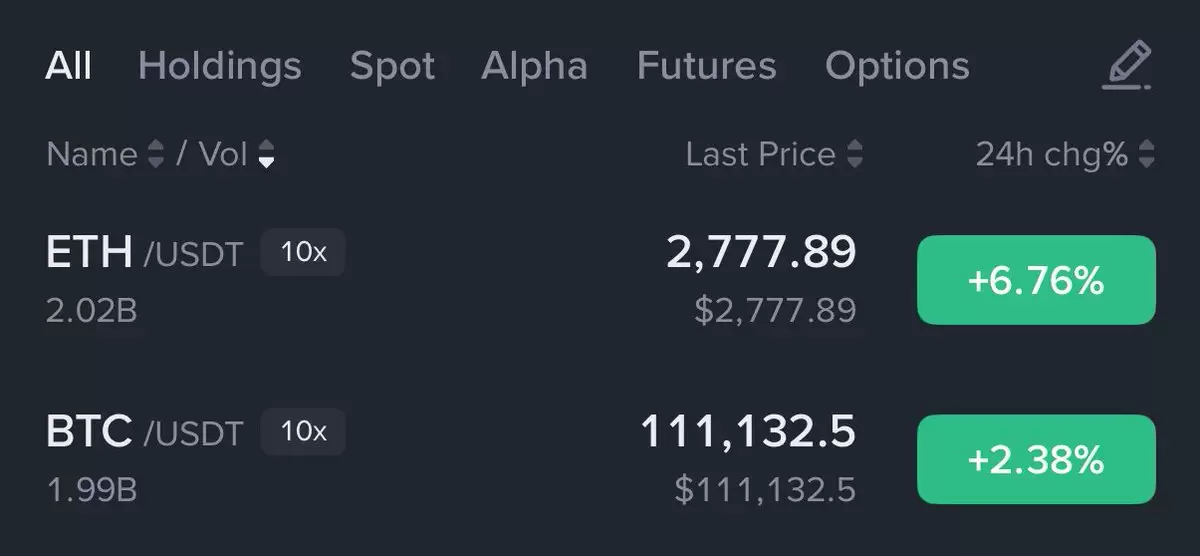
Task: Tap the 10x leverage badge on BTC
Action: coord(303,432)
